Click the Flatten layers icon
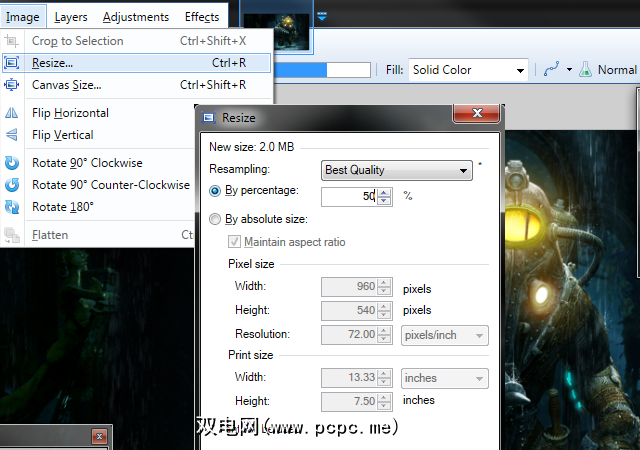The width and height of the screenshot is (640, 450). [x=11, y=235]
